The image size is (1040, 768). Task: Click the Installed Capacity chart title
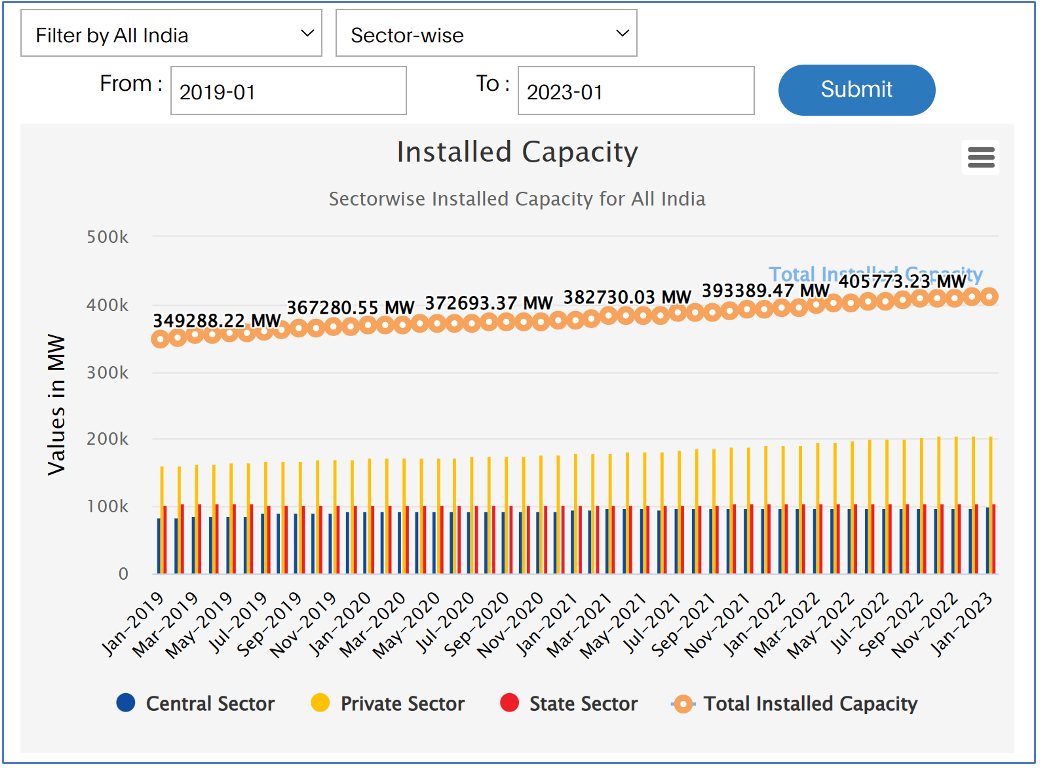tap(517, 152)
